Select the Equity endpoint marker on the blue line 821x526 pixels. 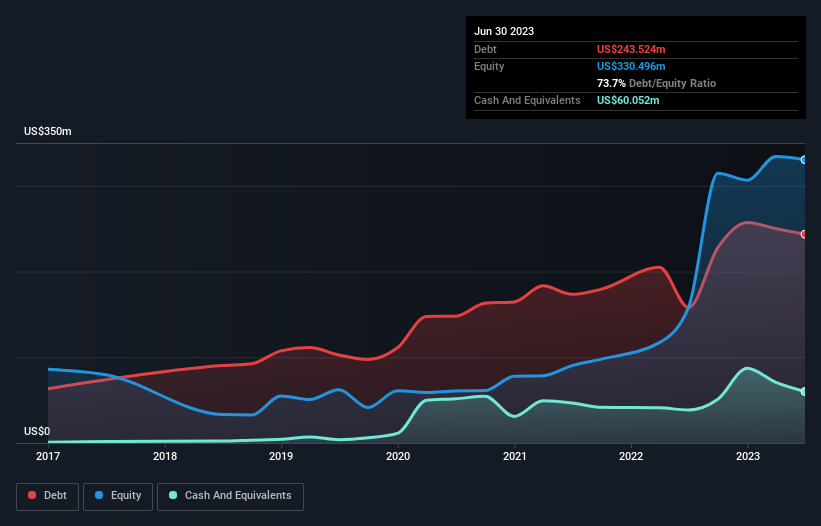coord(804,160)
